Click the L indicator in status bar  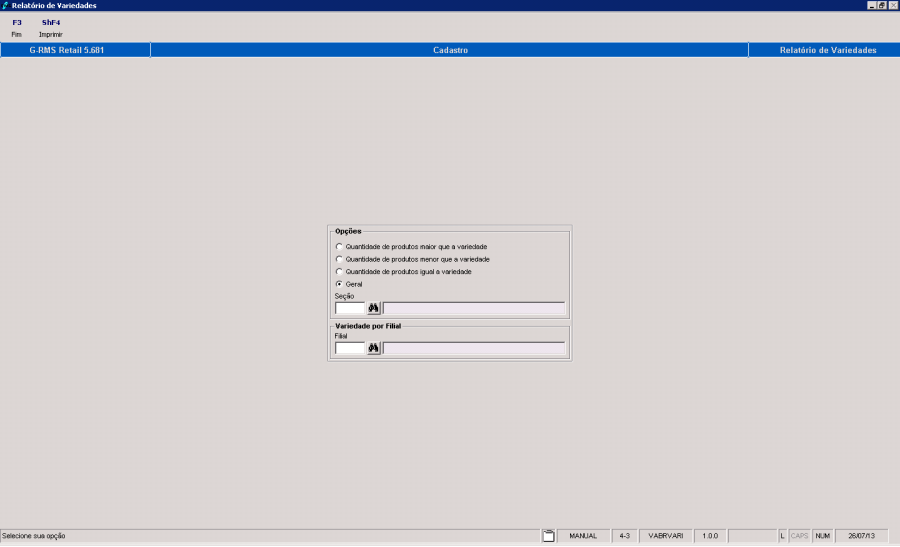(782, 536)
